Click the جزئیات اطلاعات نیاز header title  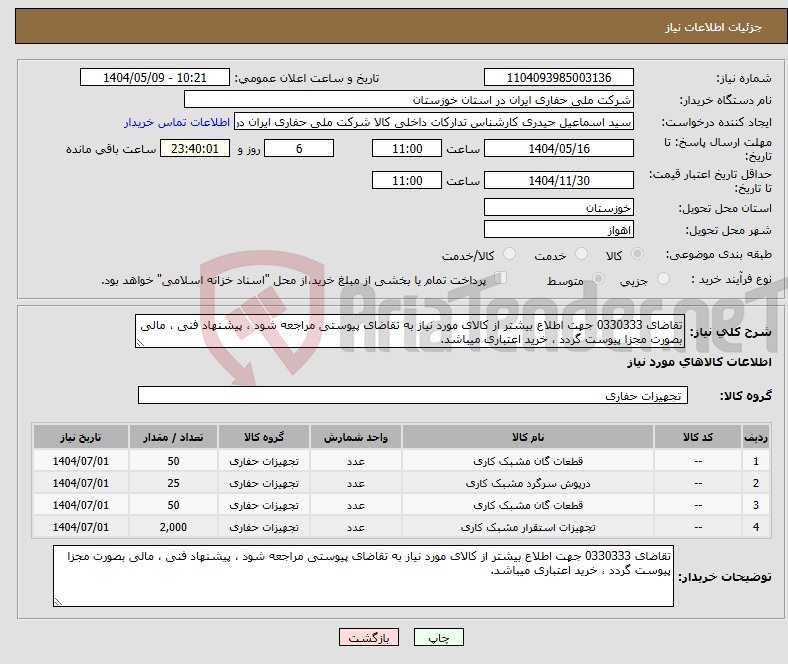click(714, 27)
